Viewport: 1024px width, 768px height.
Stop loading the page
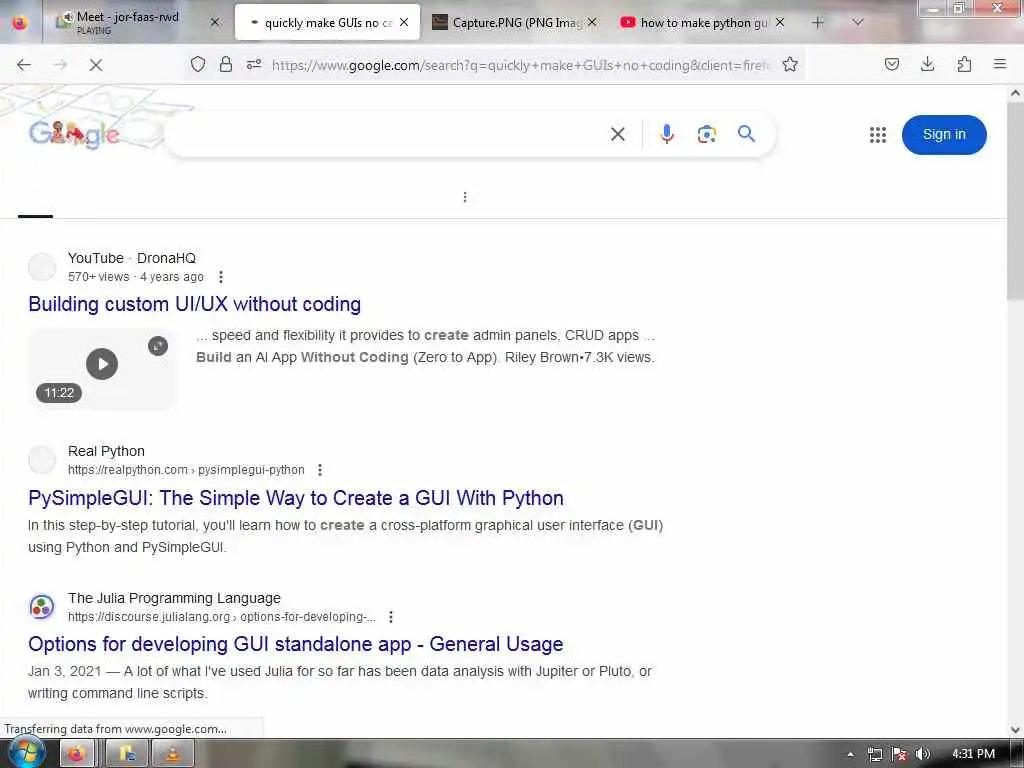[x=95, y=65]
